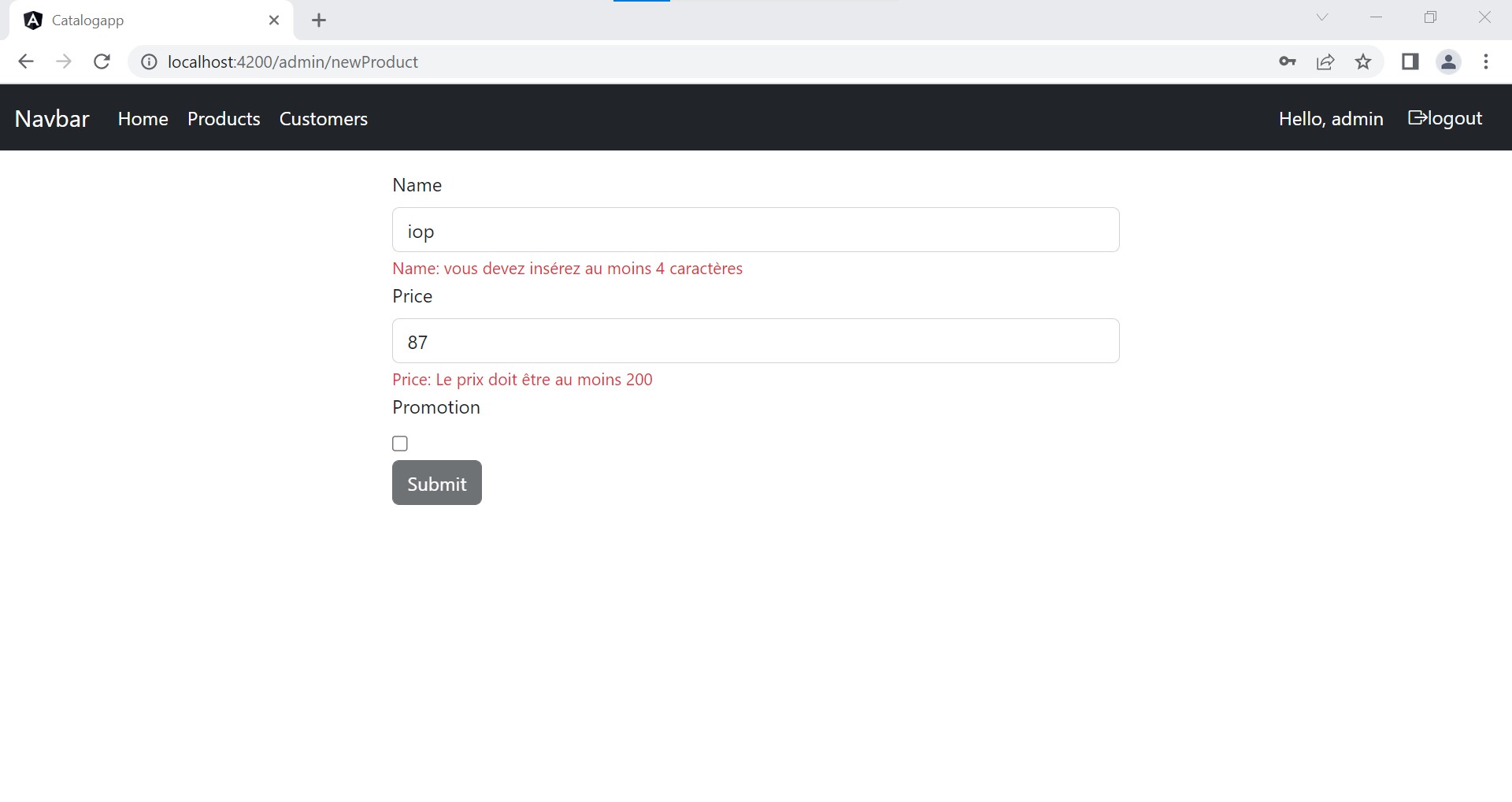Open saved passwords key icon

[x=1288, y=61]
